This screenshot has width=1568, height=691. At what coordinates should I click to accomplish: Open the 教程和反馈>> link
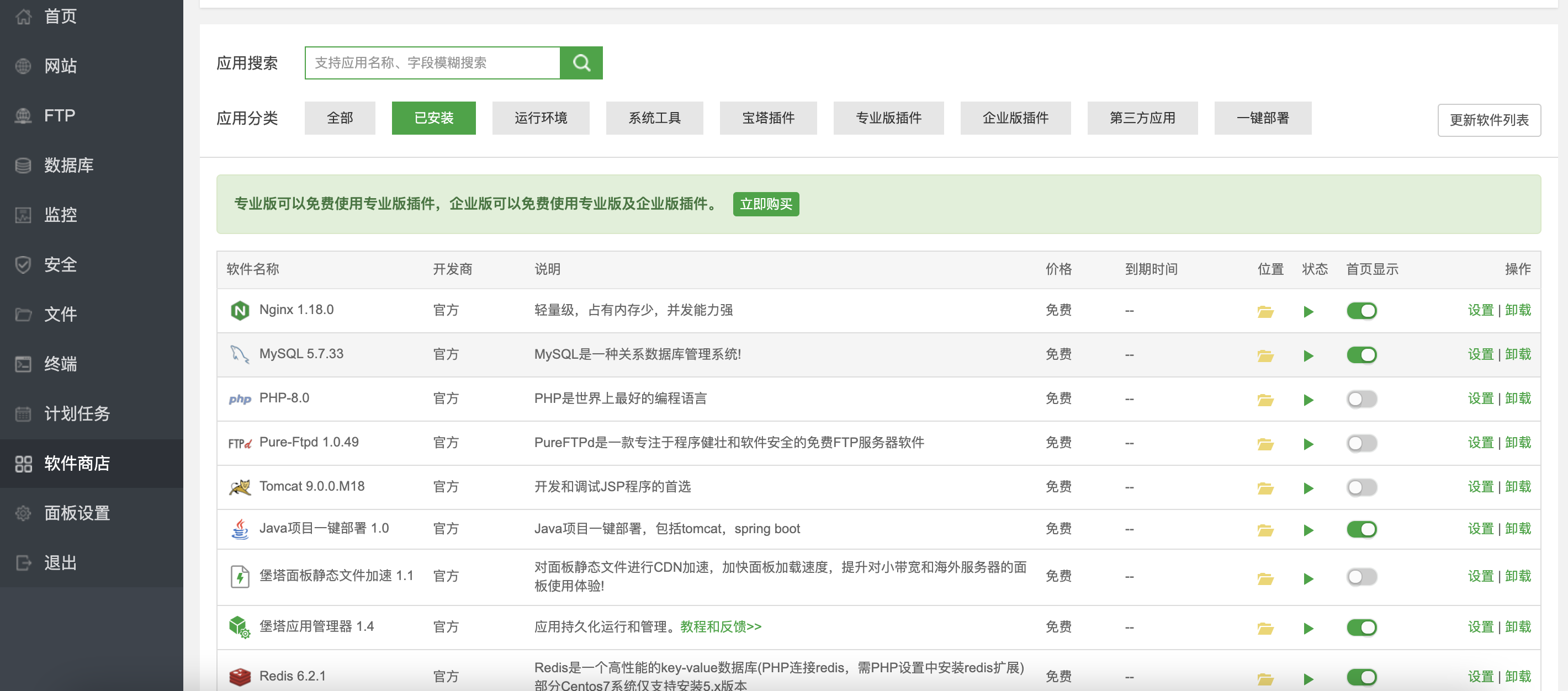[721, 626]
